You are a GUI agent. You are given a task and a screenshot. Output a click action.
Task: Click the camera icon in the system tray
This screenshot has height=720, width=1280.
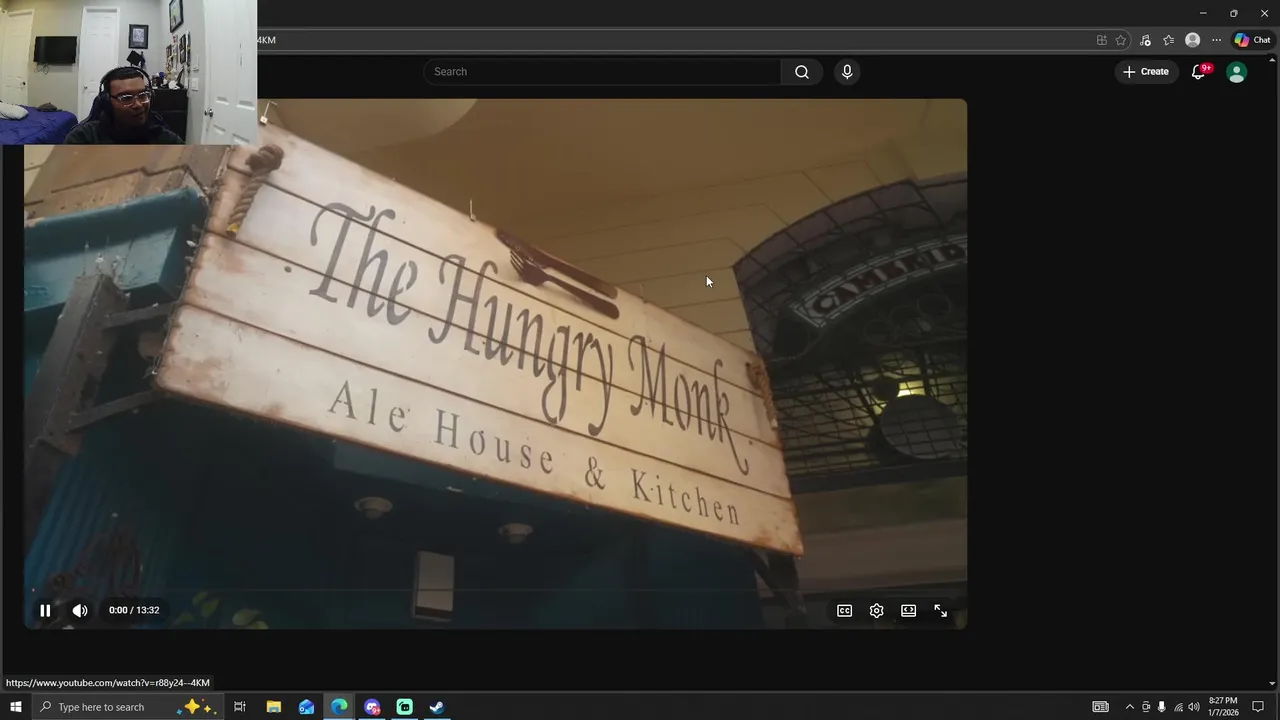click(x=1146, y=707)
